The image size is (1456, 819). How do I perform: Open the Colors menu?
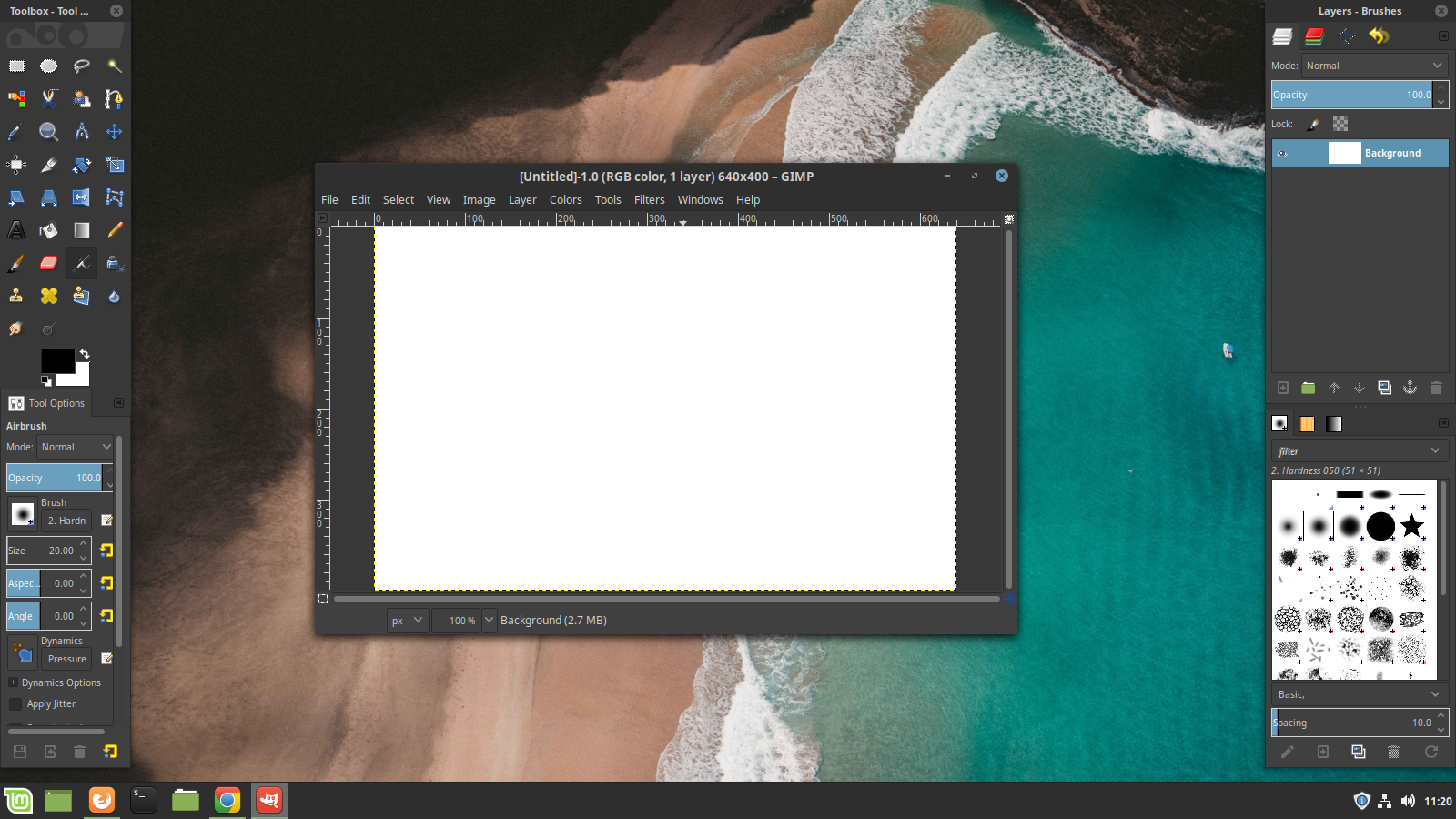(x=565, y=200)
